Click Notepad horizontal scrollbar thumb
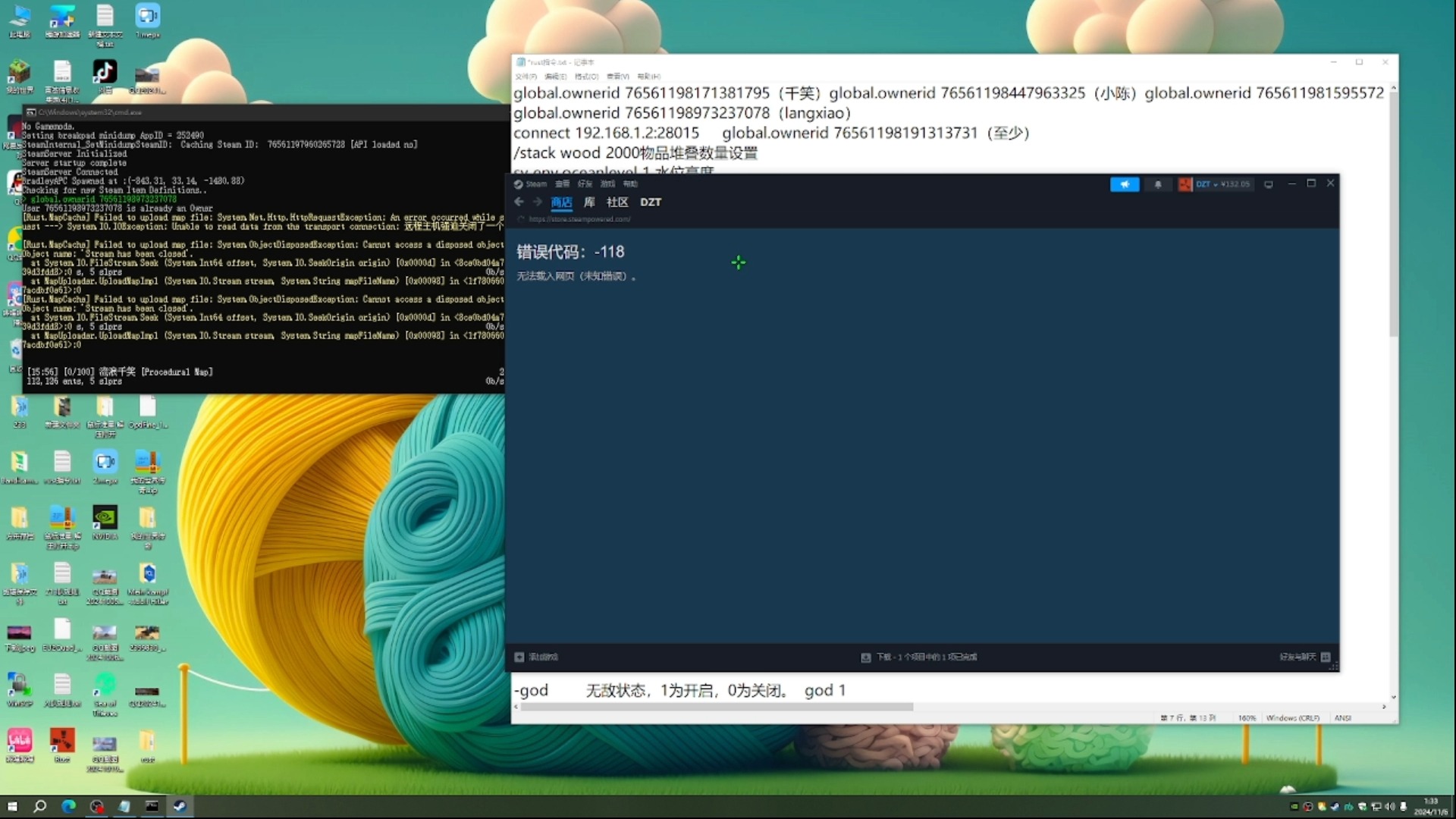Image resolution: width=1456 pixels, height=819 pixels. [x=717, y=707]
